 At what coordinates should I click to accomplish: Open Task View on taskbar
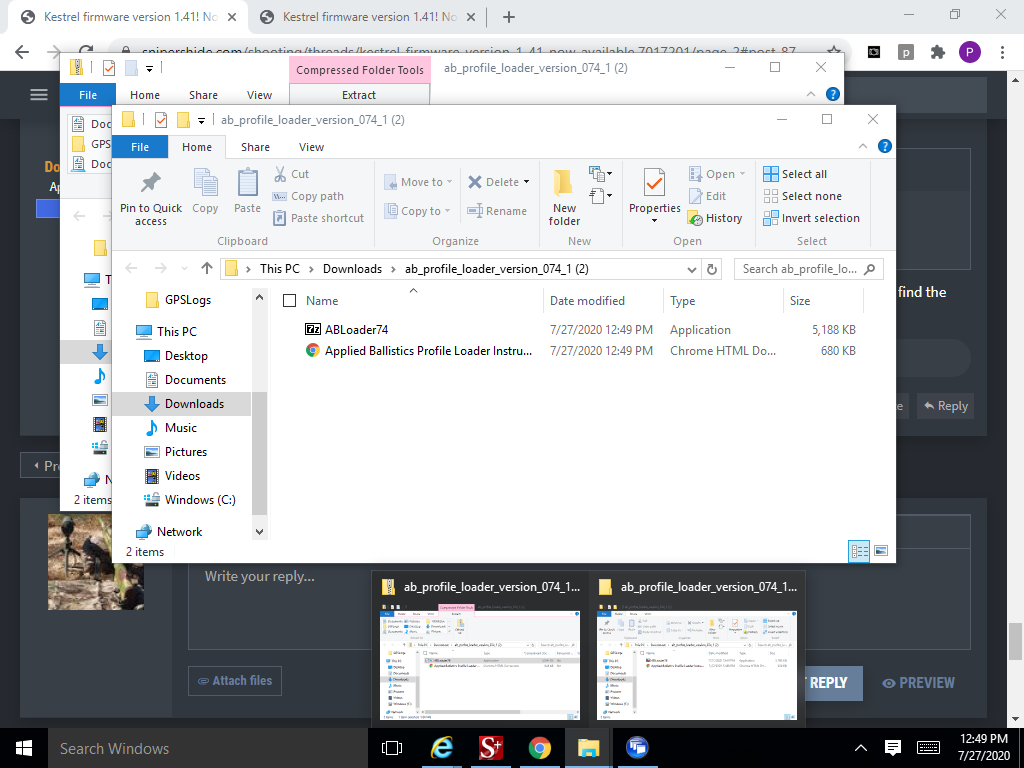pyautogui.click(x=392, y=748)
